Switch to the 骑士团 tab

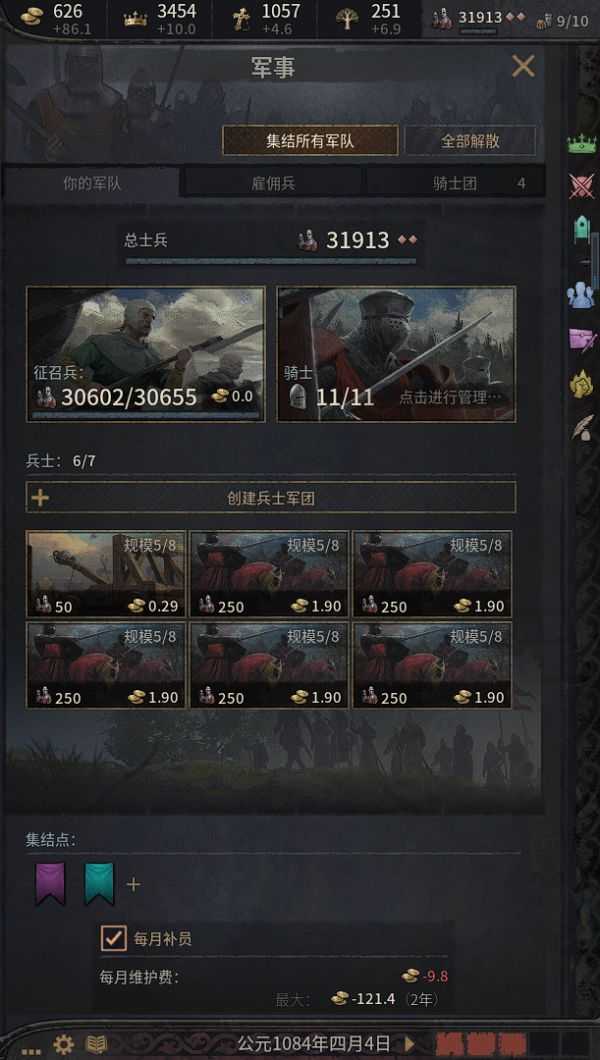click(x=455, y=183)
